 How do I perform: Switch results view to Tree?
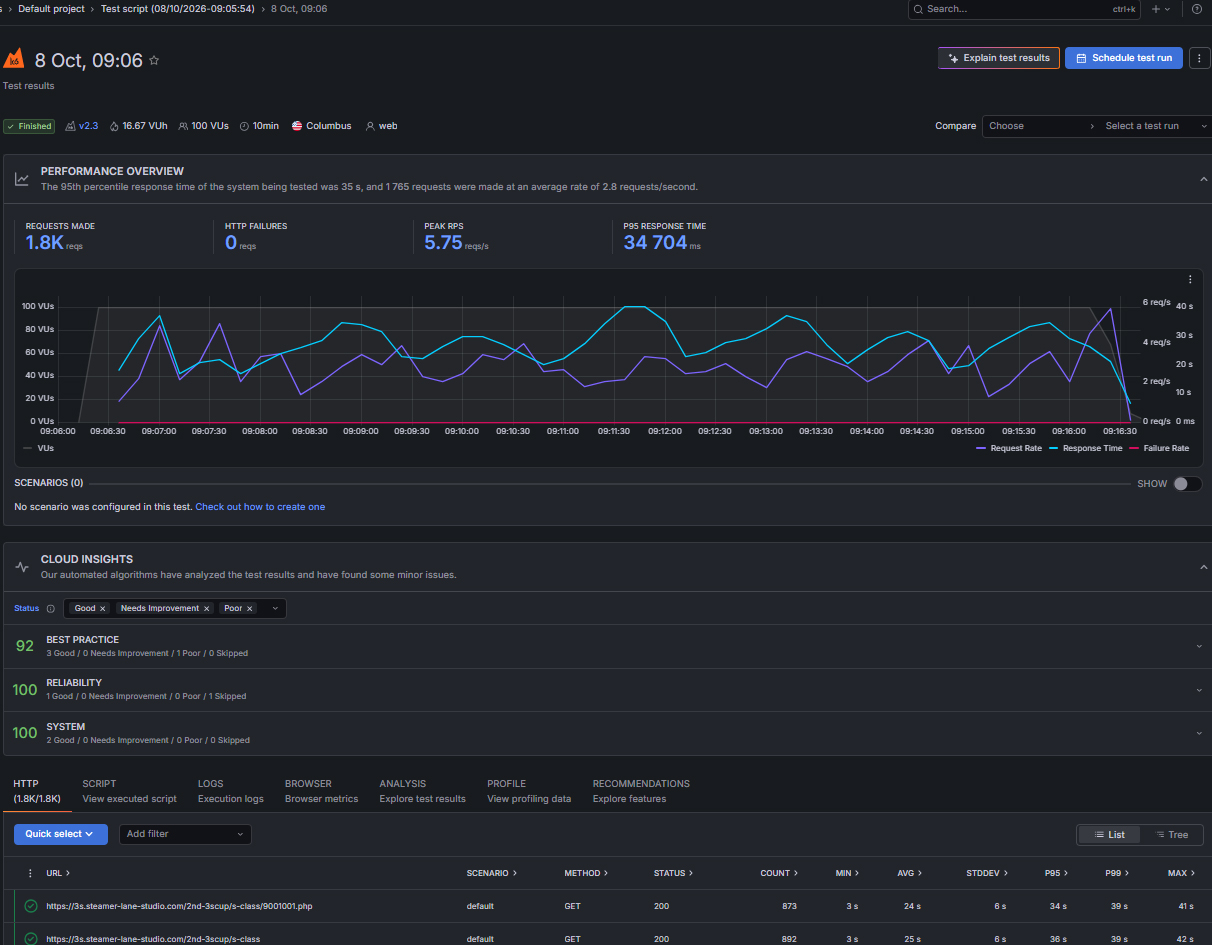pos(1171,834)
